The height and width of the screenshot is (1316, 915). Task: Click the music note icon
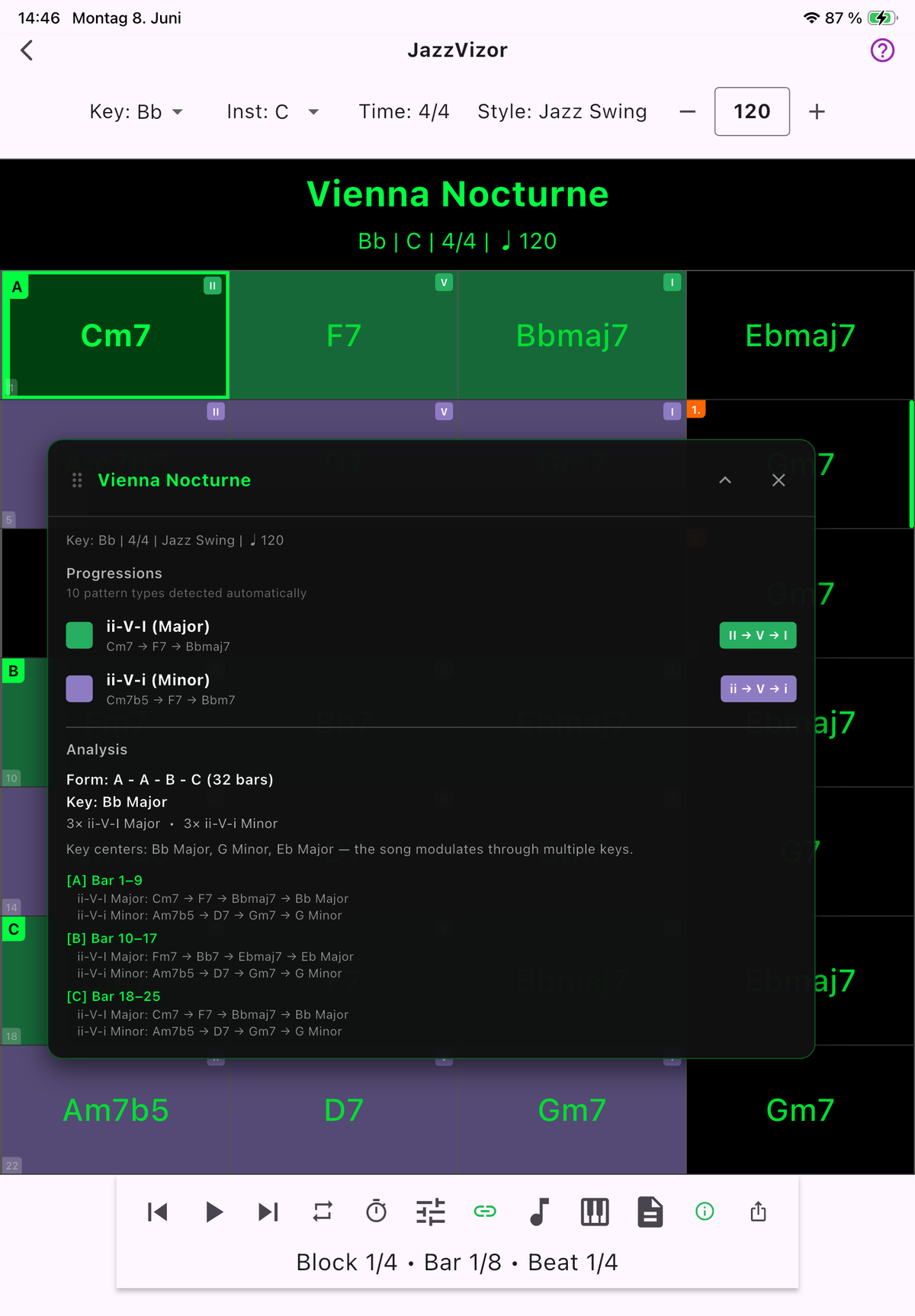[539, 1212]
